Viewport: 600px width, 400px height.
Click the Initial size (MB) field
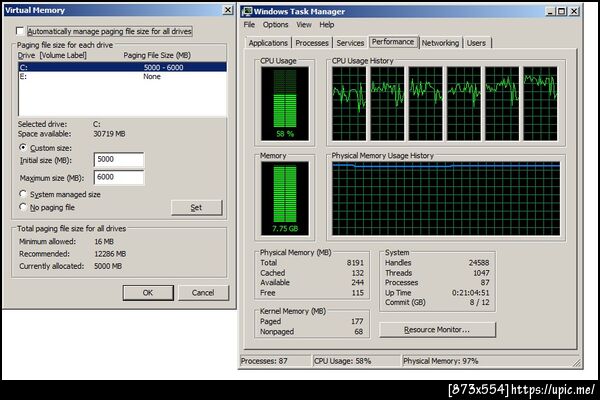click(x=119, y=160)
